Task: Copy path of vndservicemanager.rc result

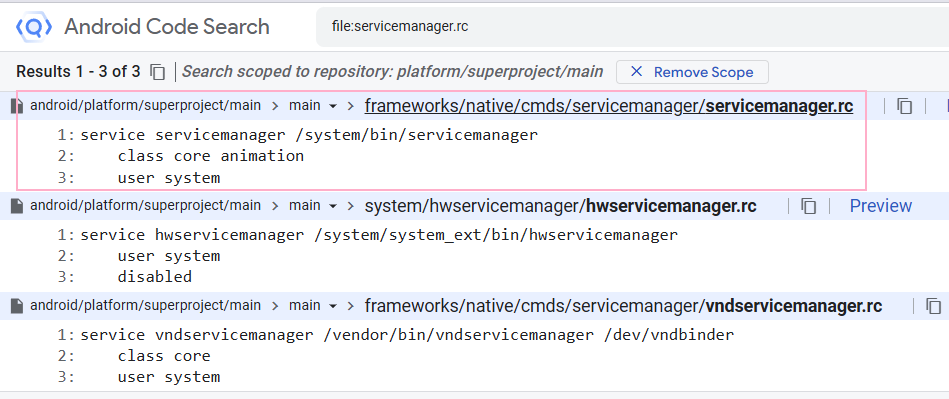Action: click(x=934, y=305)
